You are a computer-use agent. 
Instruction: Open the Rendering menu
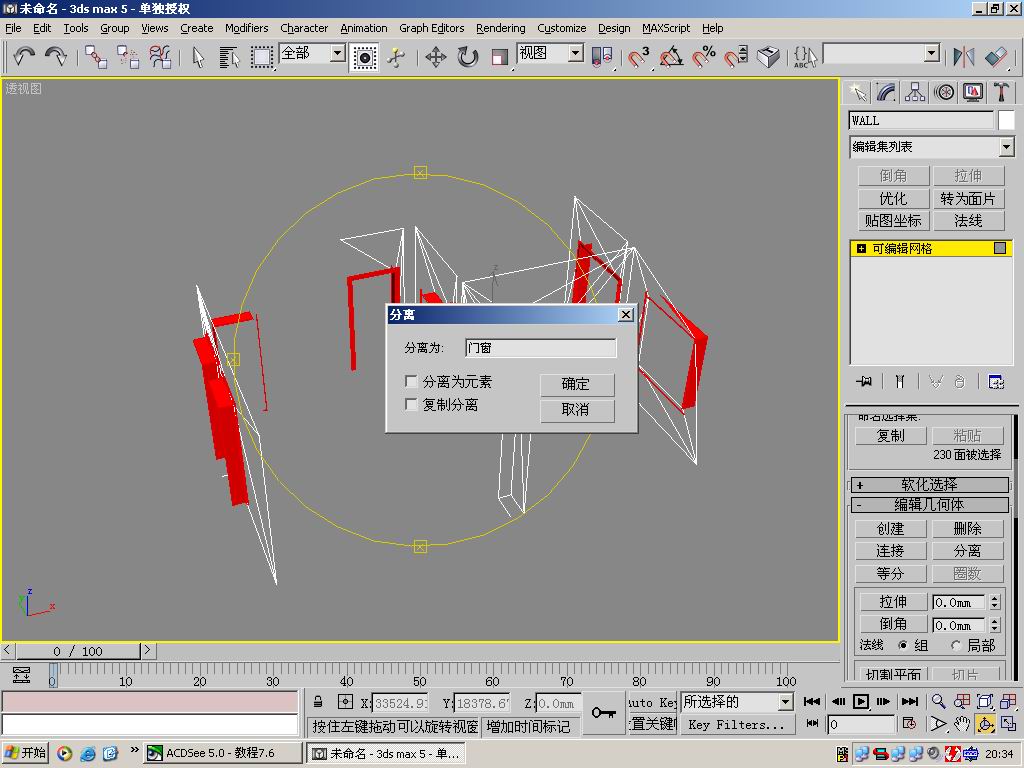(500, 28)
